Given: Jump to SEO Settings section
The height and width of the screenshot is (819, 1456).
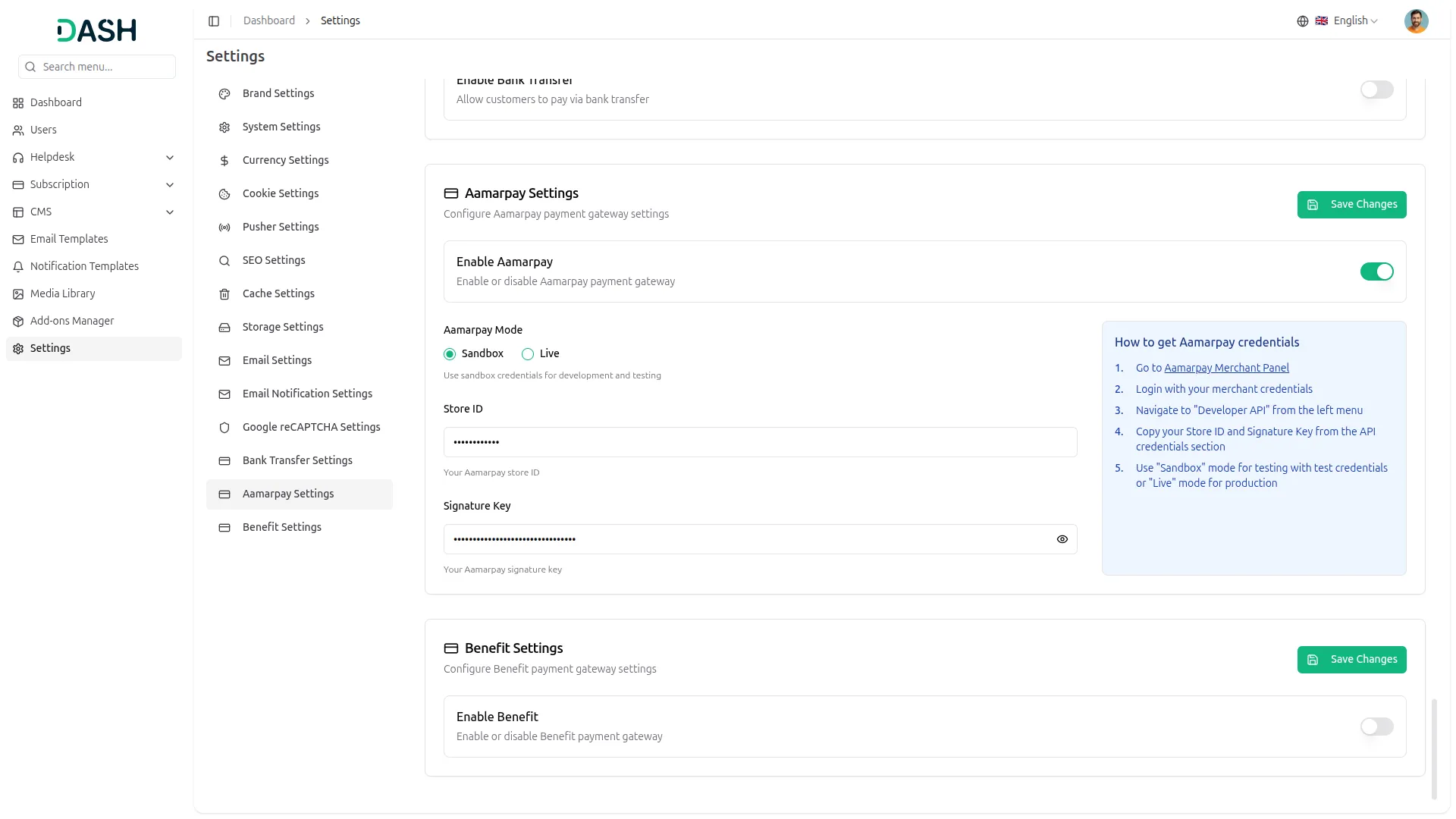Looking at the screenshot, I should (300, 261).
